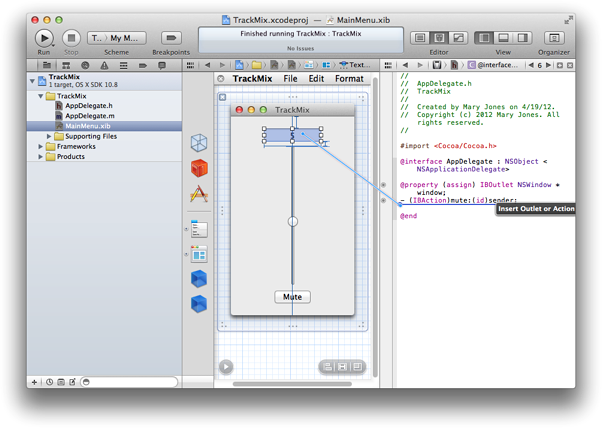Screen dimensions: 602x428
Task: Show only recently edited files filter
Action: 50,382
